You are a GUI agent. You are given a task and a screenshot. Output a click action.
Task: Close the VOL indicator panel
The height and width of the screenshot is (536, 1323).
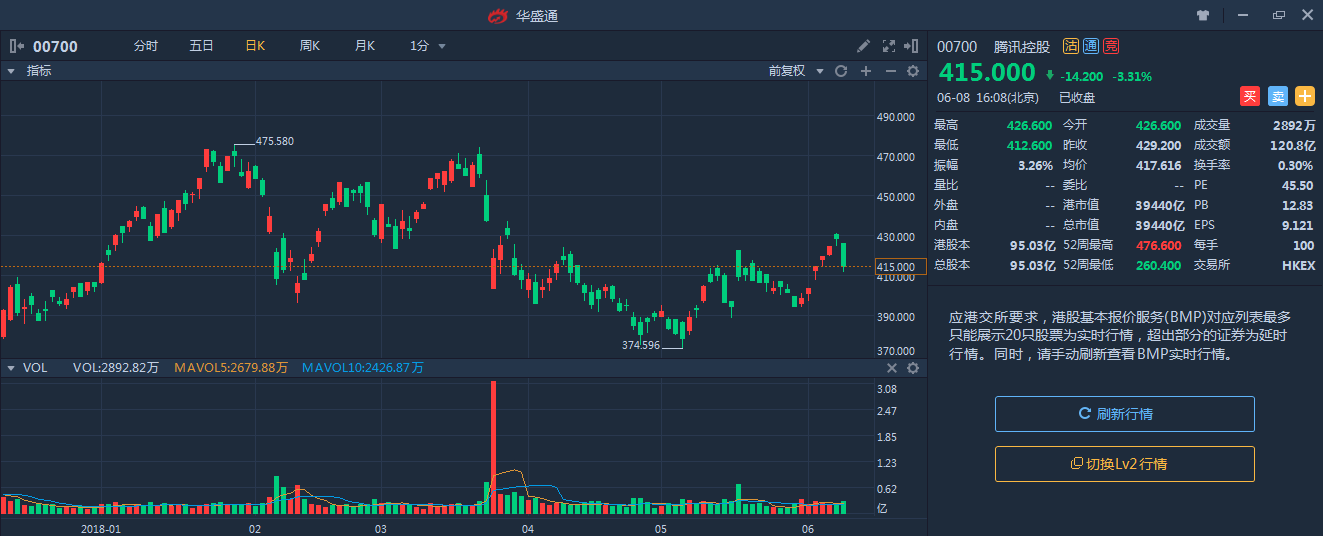pyautogui.click(x=892, y=368)
